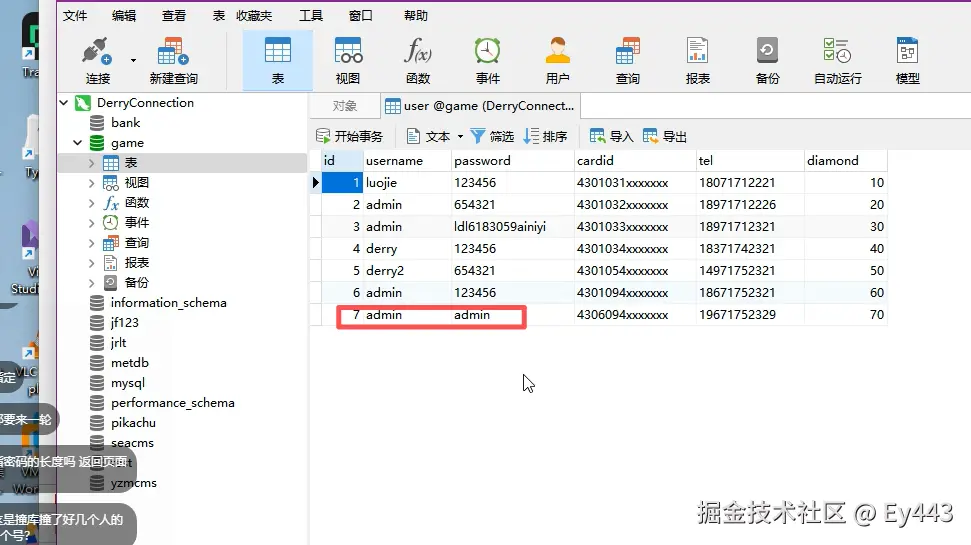Select the luojie username cell

tap(407, 183)
